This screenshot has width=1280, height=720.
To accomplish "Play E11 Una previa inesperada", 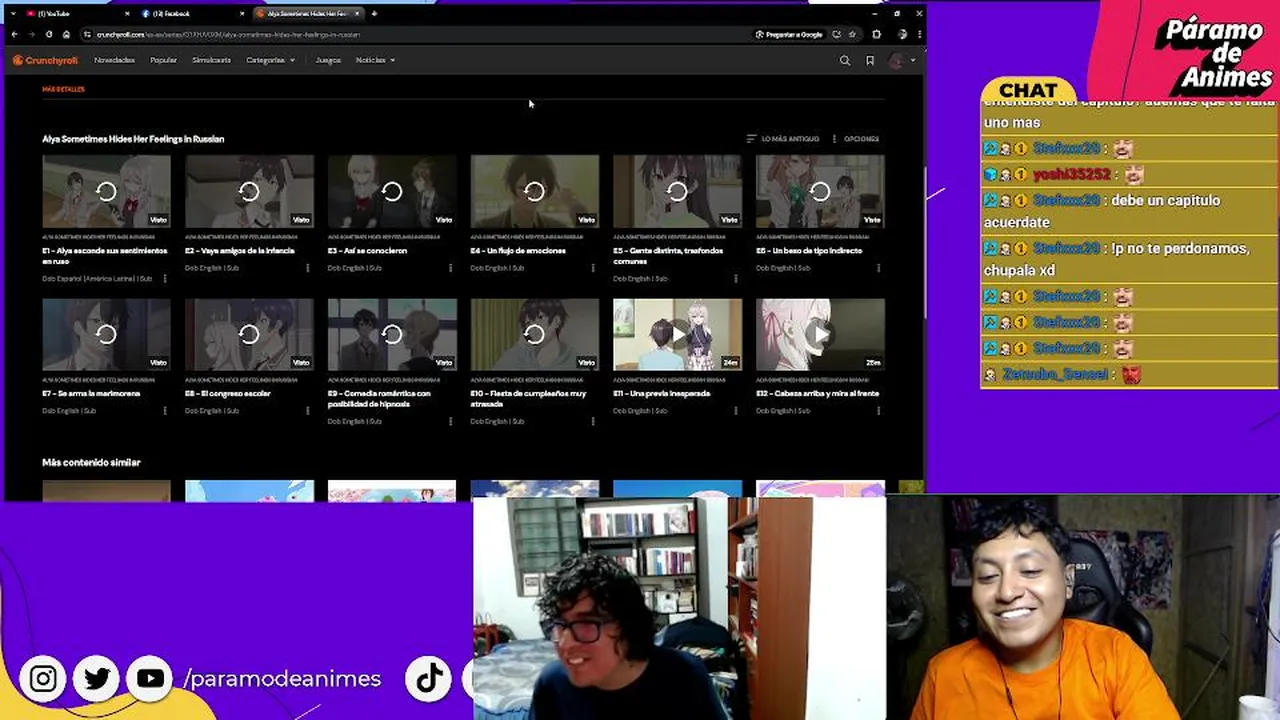I will [677, 334].
